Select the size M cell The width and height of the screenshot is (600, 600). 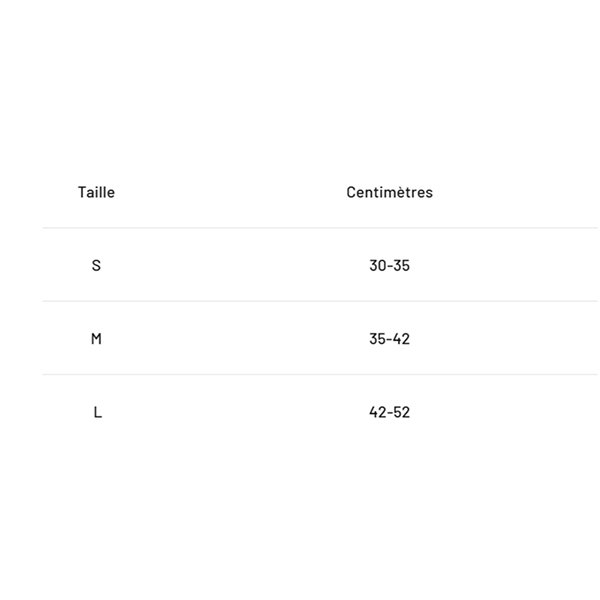[96, 338]
